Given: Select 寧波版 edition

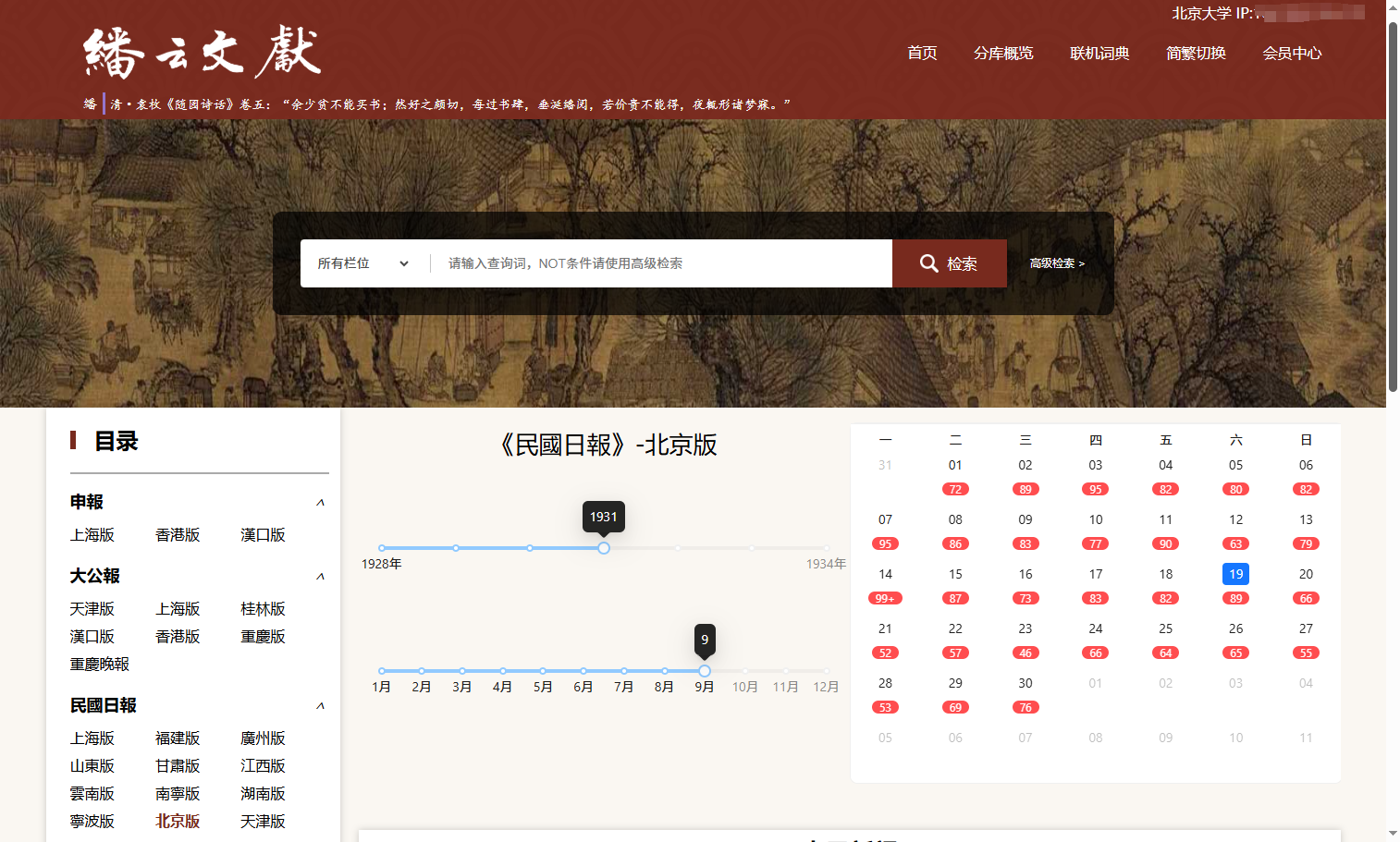Looking at the screenshot, I should click(x=92, y=822).
